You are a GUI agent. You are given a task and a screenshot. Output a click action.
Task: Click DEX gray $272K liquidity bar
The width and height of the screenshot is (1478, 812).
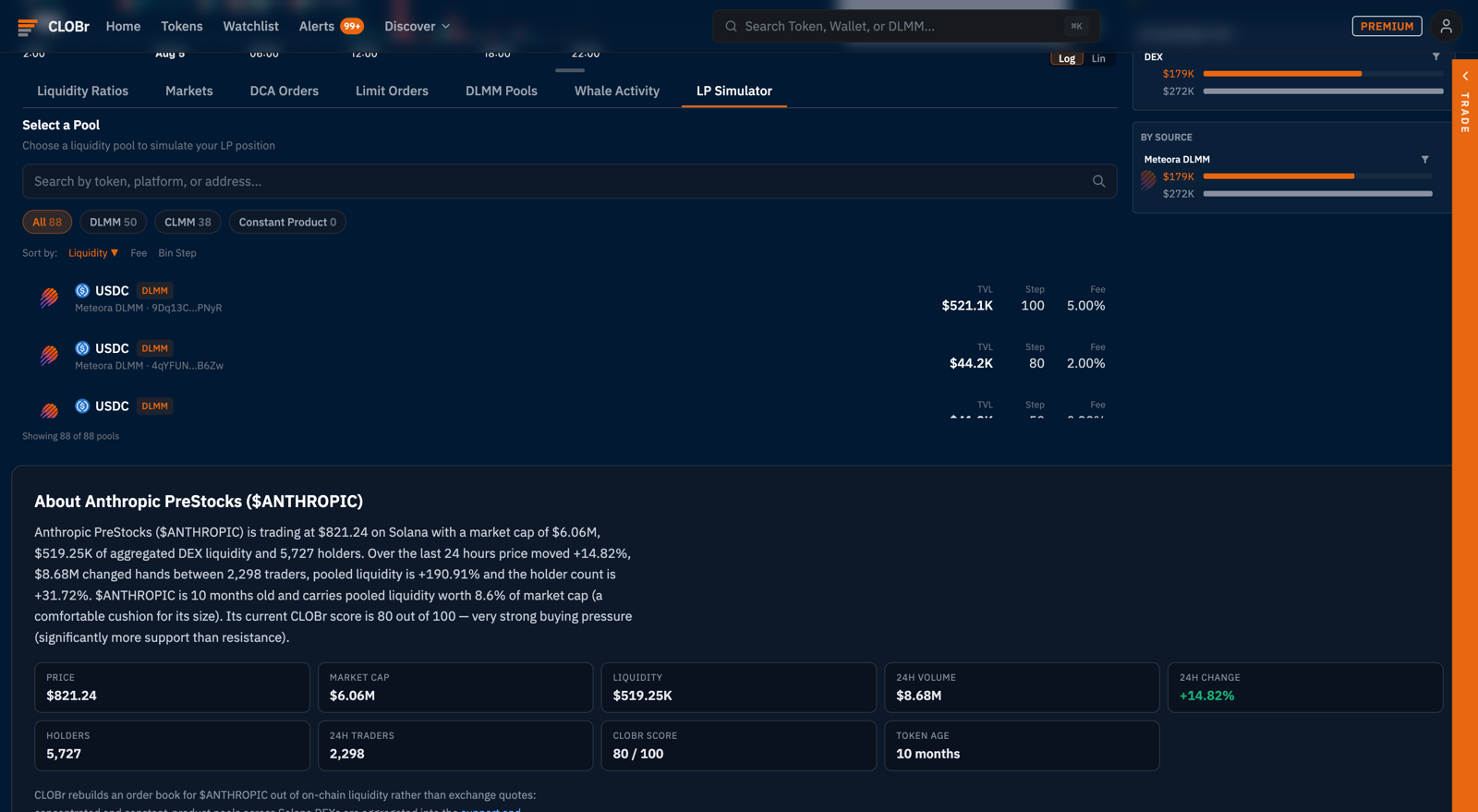pos(1323,91)
